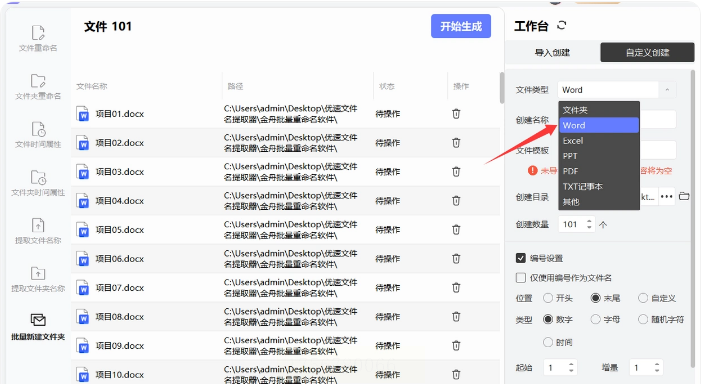
Task: Select the 批量新建文件夹 sidebar icon
Action: pos(38,327)
